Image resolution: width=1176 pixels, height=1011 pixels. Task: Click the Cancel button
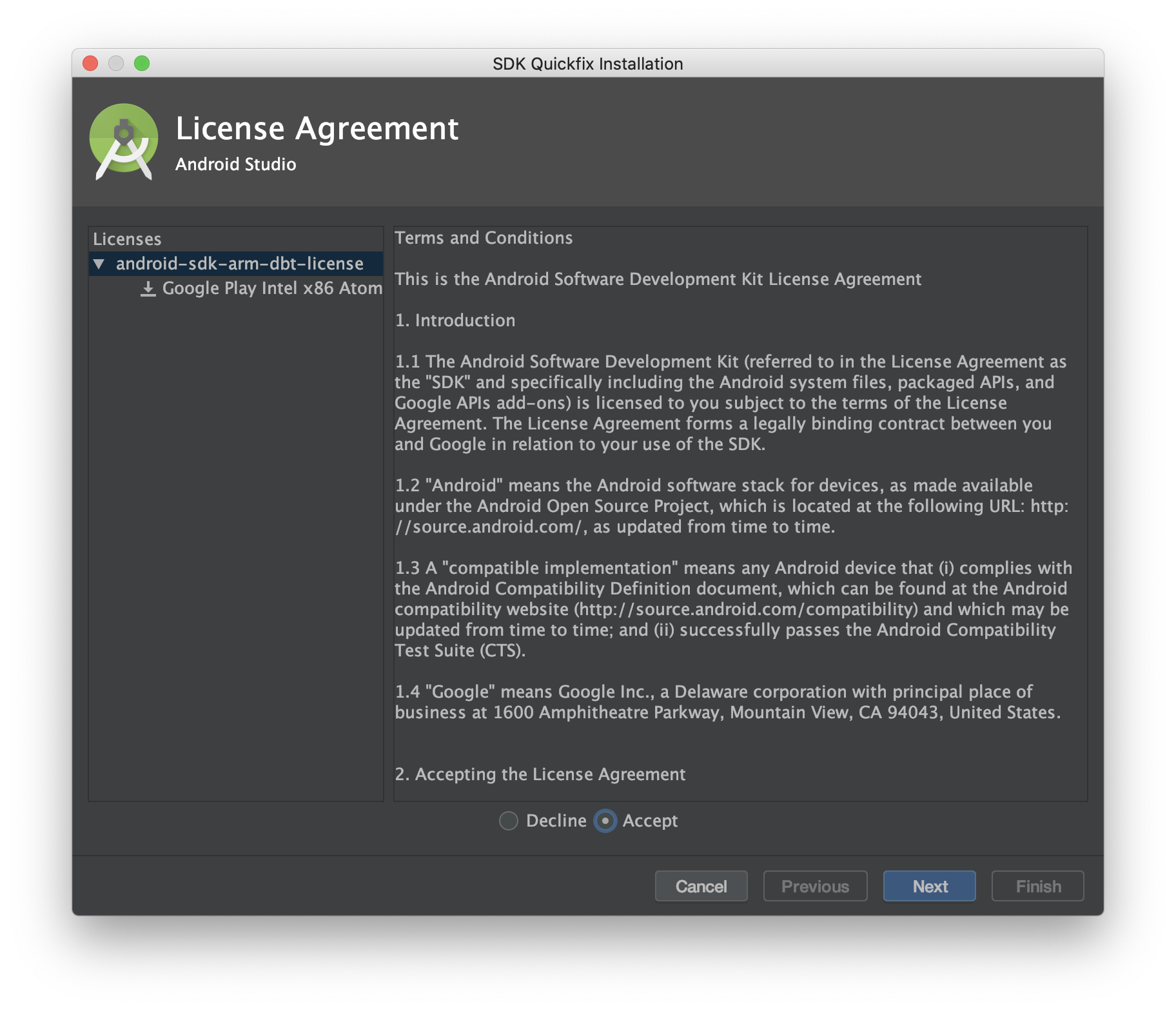point(701,886)
